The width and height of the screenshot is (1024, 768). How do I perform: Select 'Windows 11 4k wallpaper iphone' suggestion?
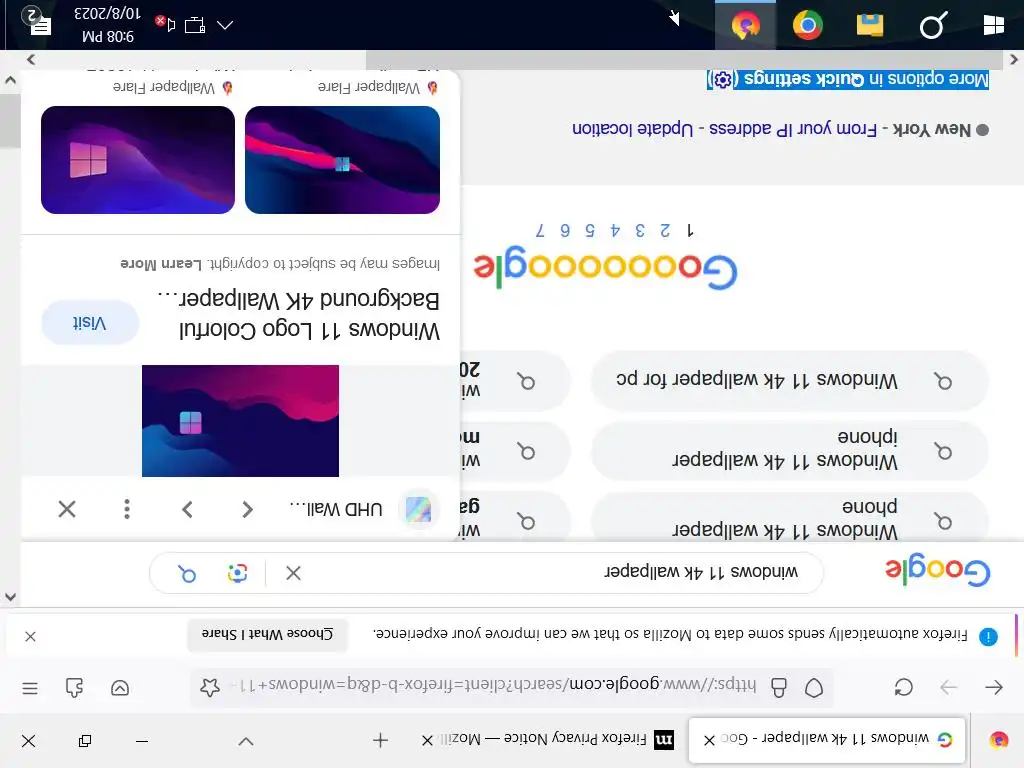click(x=790, y=451)
